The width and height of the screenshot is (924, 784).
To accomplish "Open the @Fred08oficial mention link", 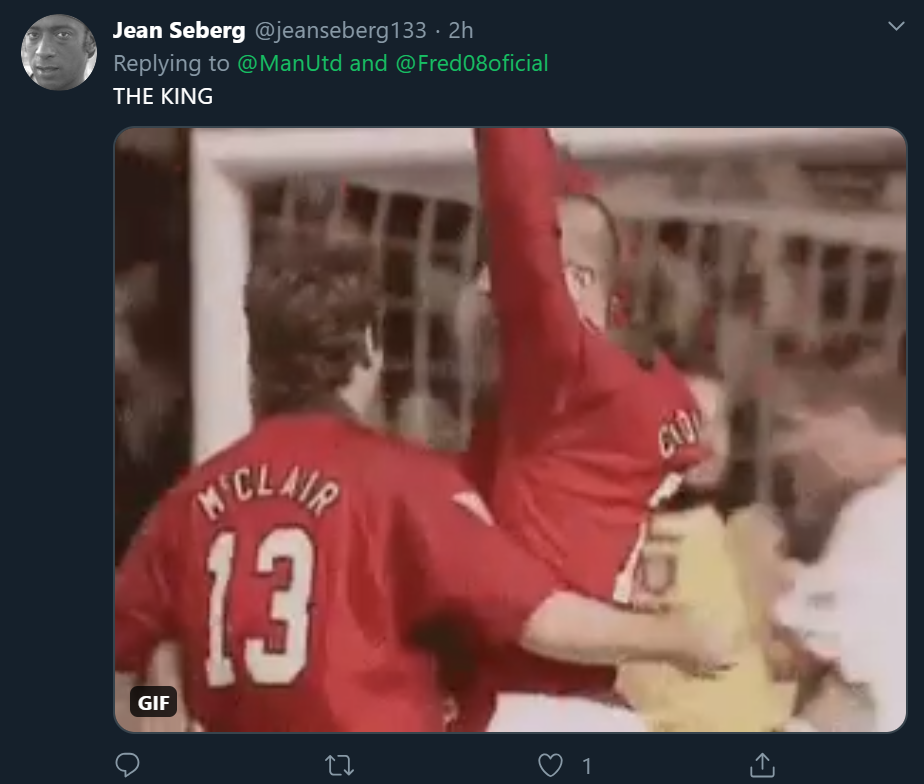I will tap(472, 64).
